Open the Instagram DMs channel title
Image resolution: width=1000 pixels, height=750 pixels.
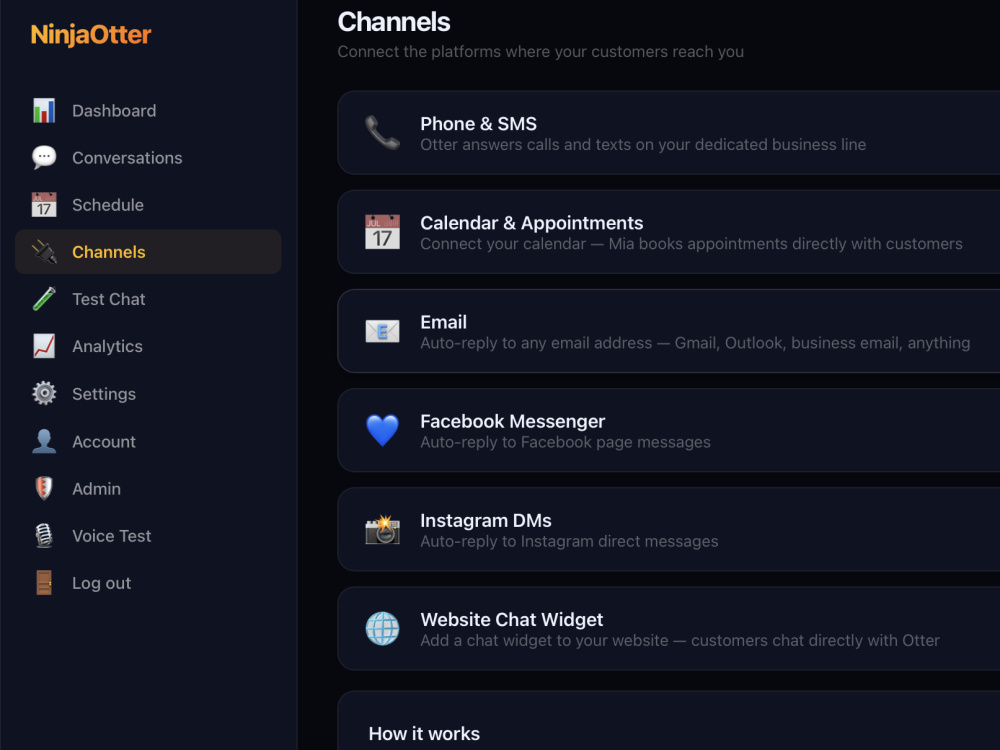tap(485, 520)
